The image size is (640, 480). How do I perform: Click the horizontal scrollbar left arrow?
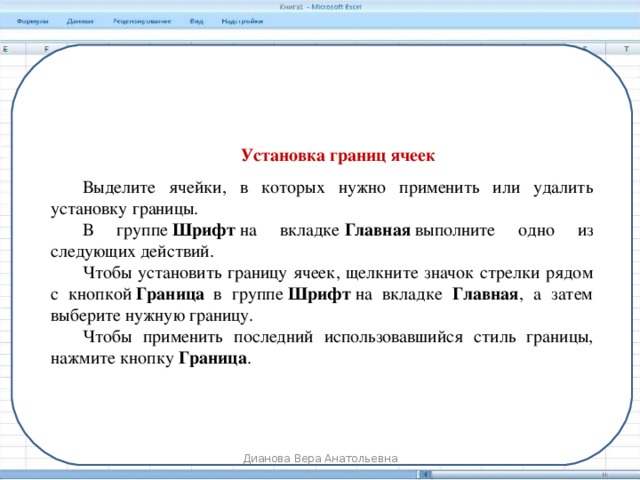click(426, 475)
